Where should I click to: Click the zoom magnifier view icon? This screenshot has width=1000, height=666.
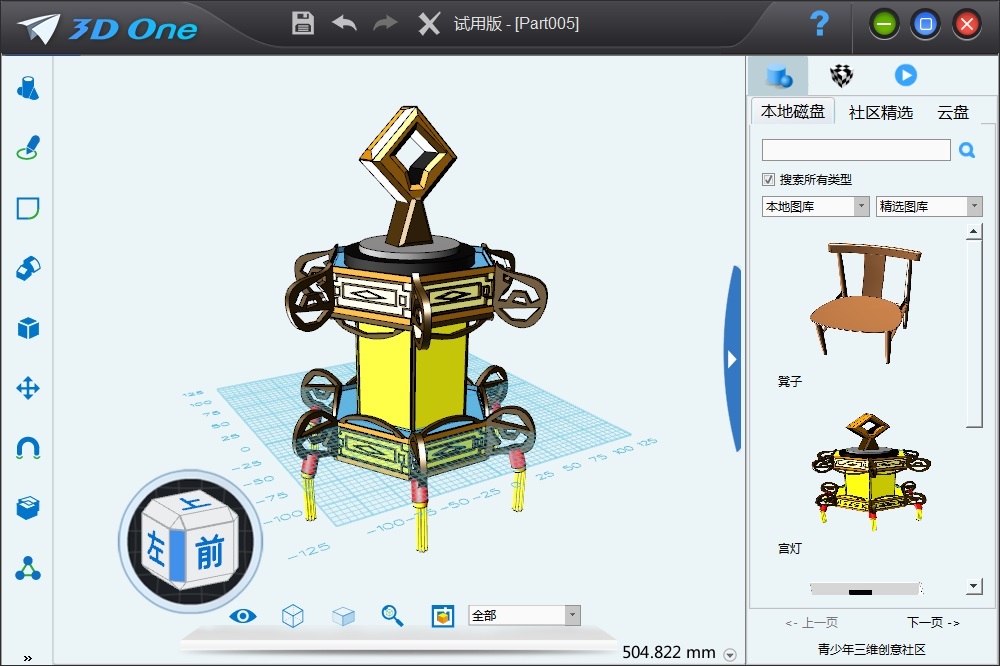coord(392,616)
